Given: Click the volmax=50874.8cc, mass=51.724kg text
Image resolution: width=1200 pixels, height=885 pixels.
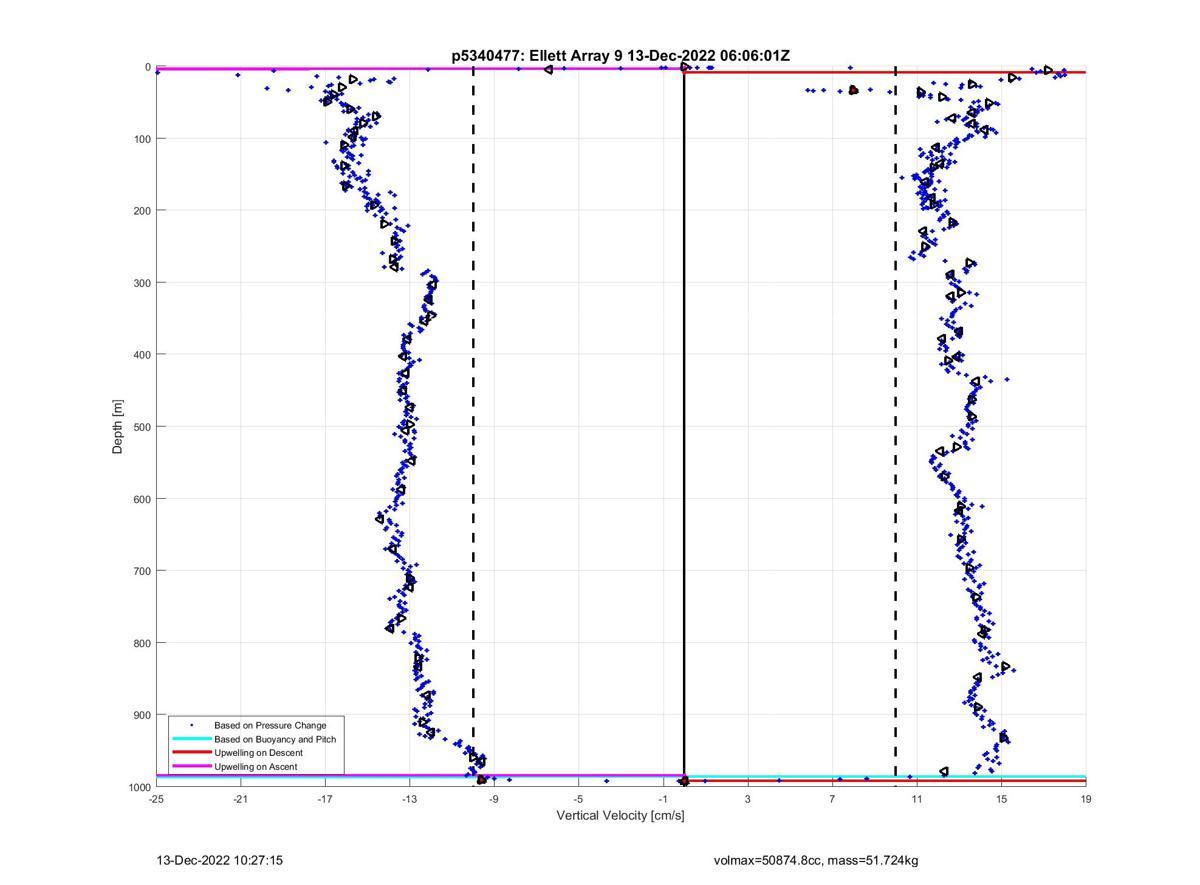Looking at the screenshot, I should coord(816,860).
